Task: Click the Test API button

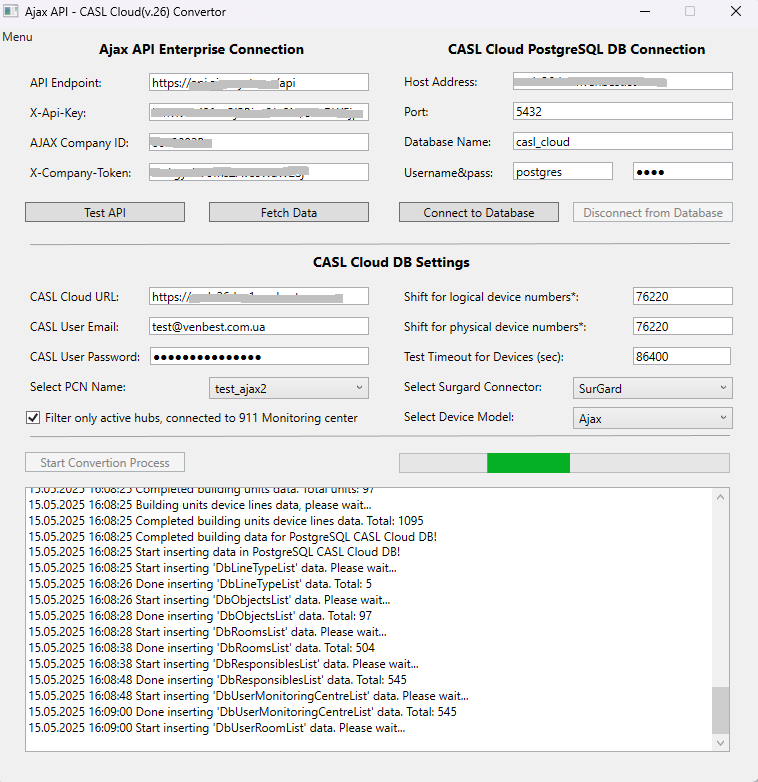Action: coord(105,212)
